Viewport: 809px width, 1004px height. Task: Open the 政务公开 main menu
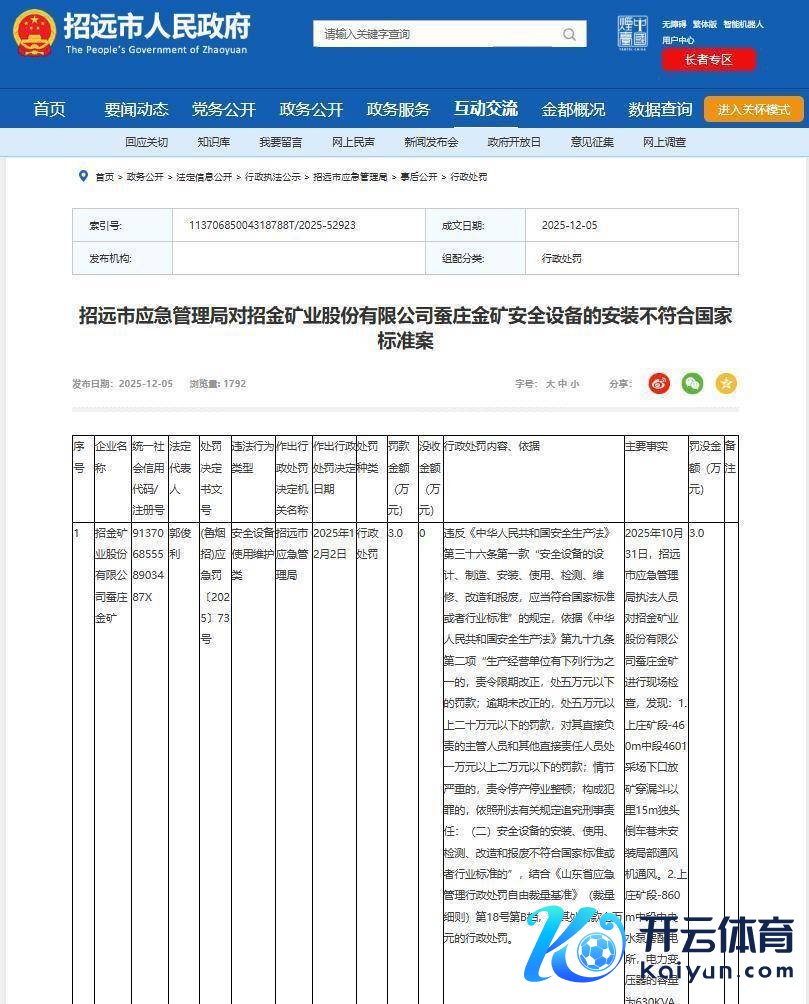311,109
